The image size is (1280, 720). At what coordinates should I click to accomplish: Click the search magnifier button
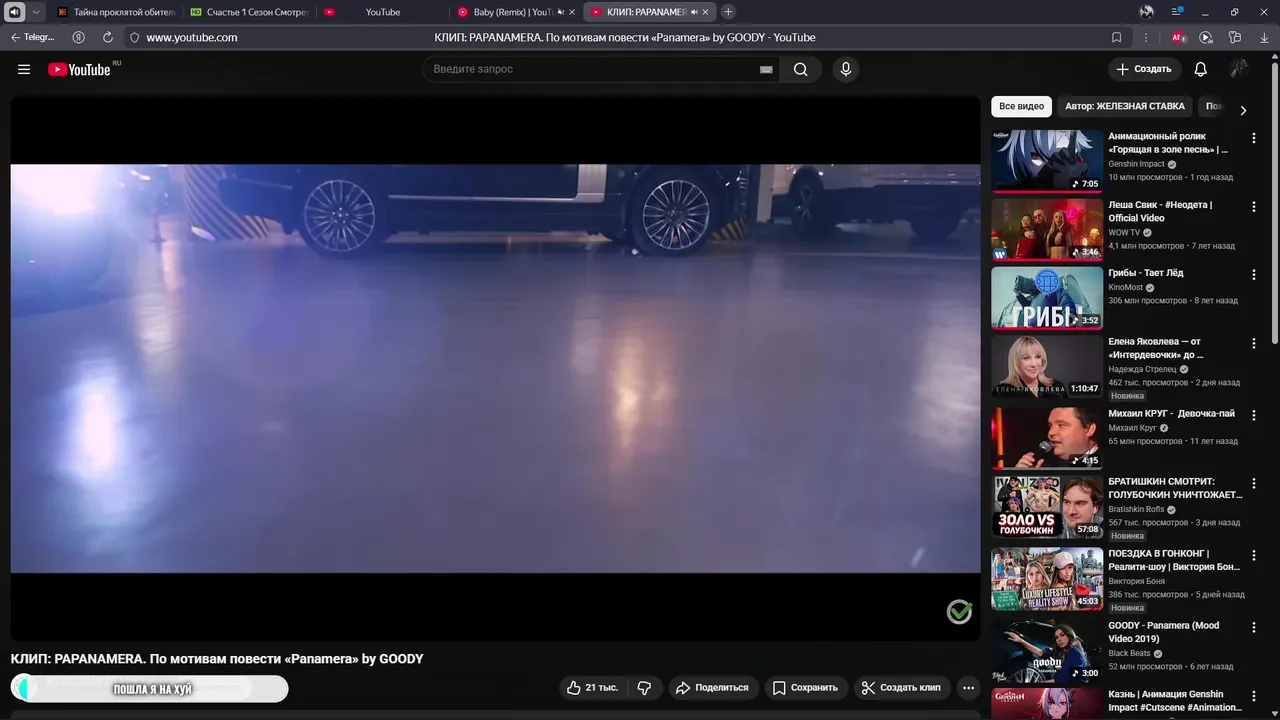point(801,69)
